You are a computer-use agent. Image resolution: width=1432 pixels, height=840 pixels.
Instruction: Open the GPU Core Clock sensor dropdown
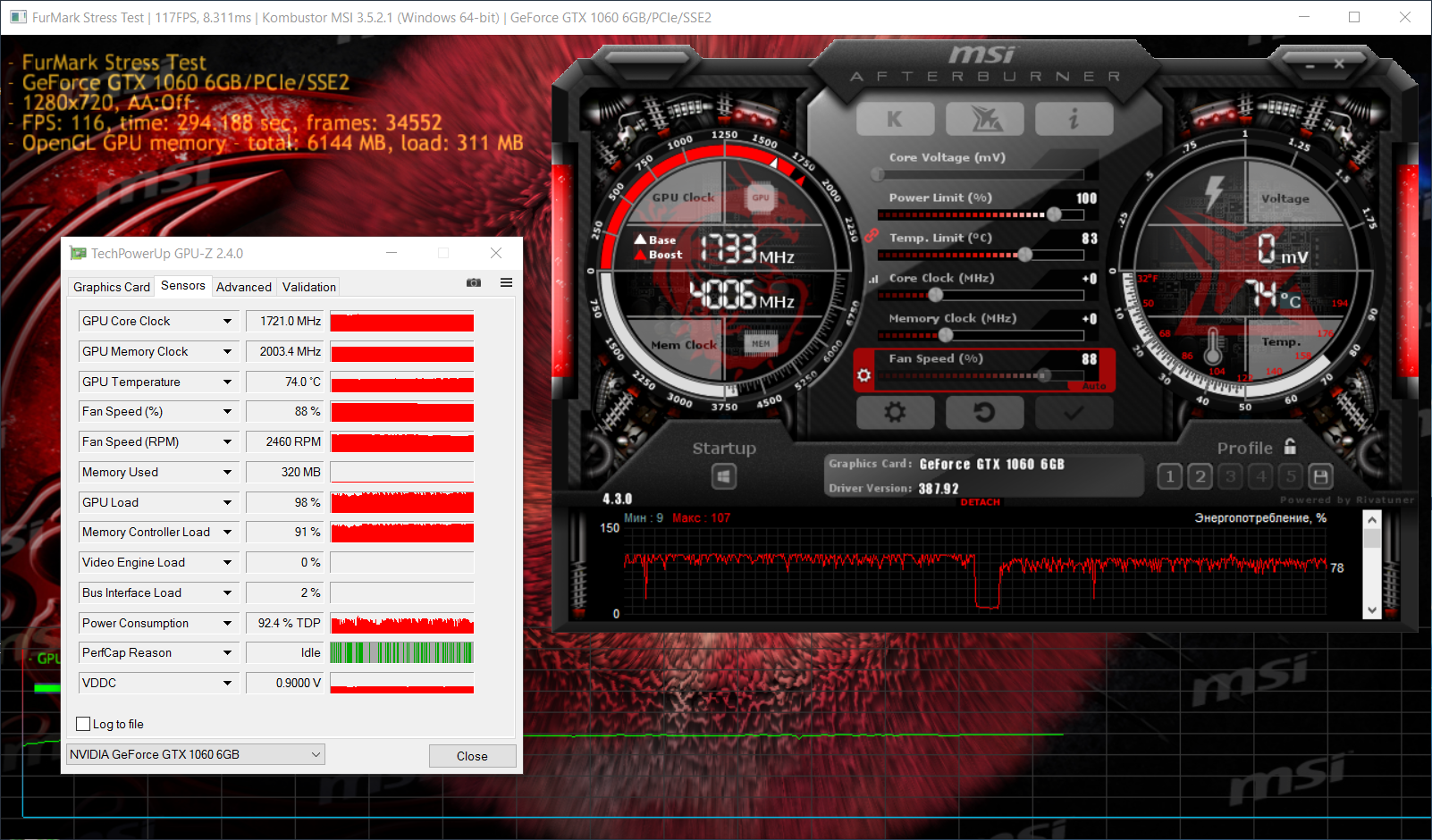(x=227, y=321)
